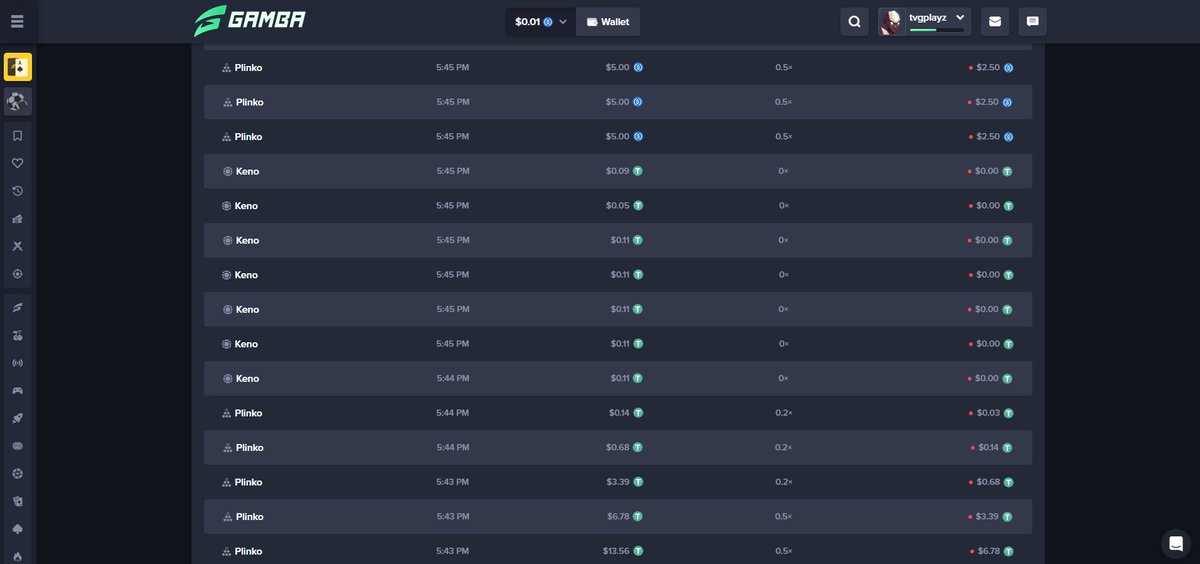Open the Gamba originals lightning icon

coord(18,307)
